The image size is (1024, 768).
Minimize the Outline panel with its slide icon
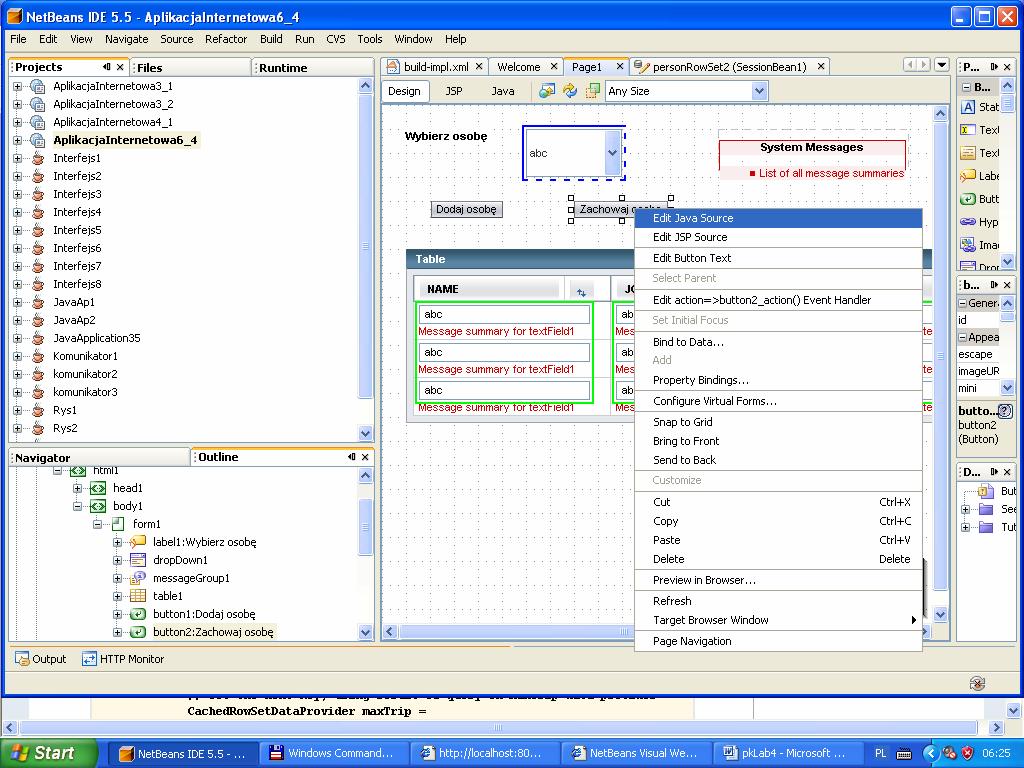352,457
